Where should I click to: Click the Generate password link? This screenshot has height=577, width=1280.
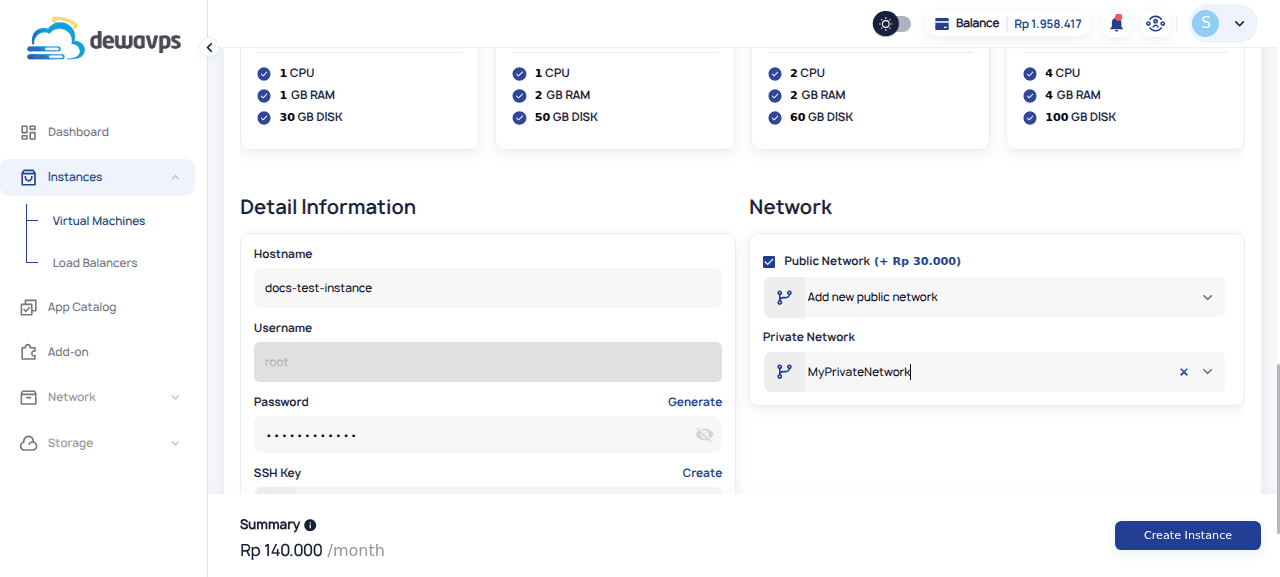pyautogui.click(x=694, y=402)
